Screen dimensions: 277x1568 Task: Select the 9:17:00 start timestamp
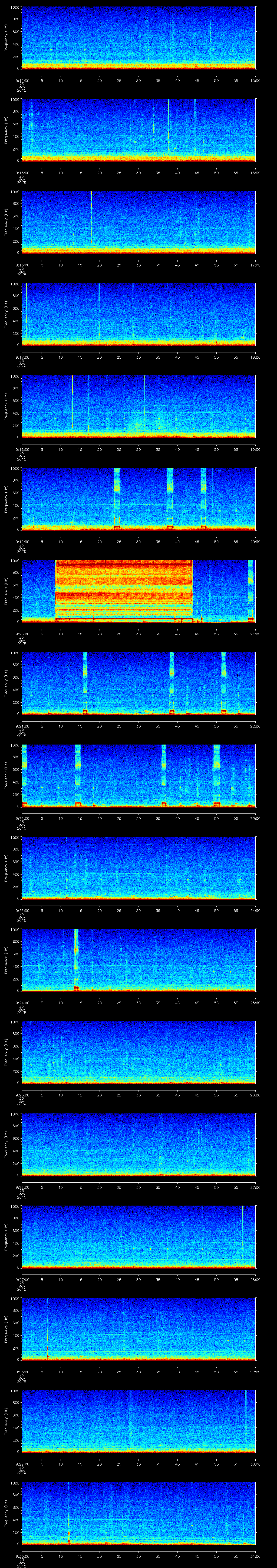(x=22, y=357)
